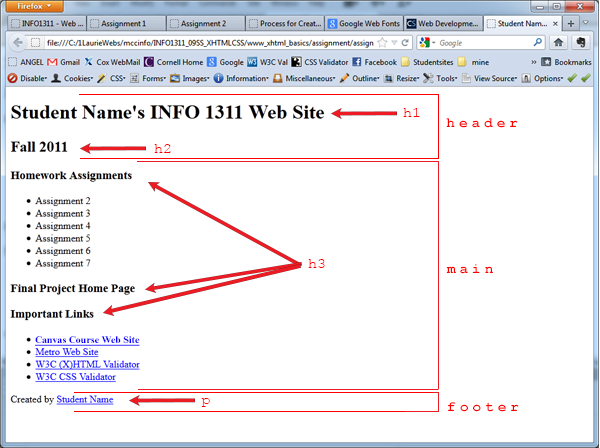Open the Cookies developer menu
The height and width of the screenshot is (448, 600).
click(x=72, y=78)
